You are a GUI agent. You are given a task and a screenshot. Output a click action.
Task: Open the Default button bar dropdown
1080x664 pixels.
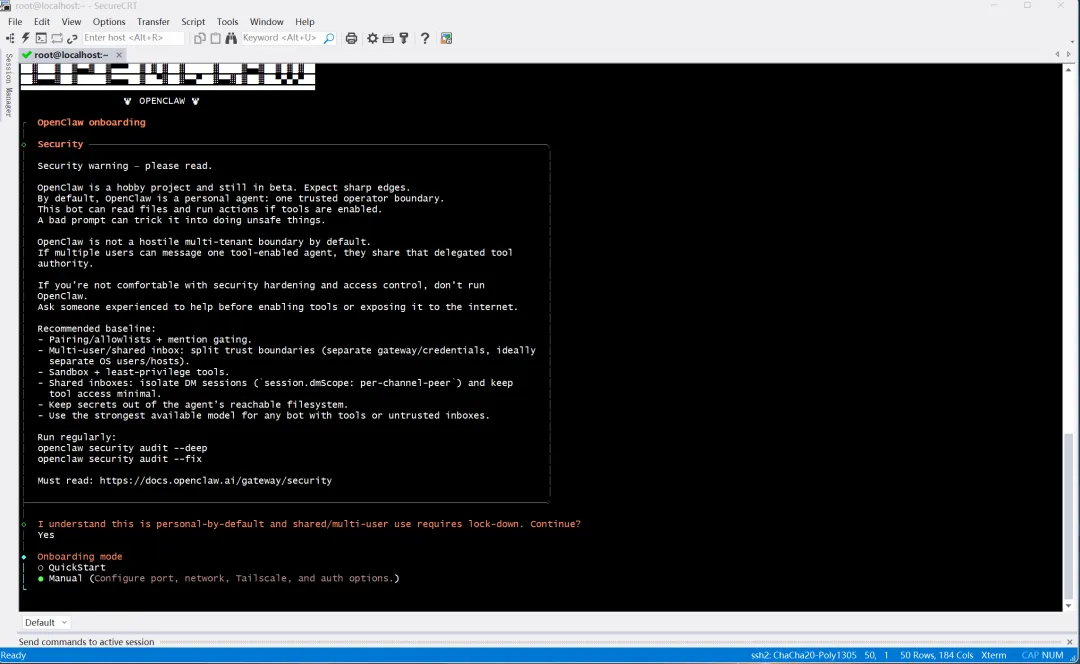45,623
